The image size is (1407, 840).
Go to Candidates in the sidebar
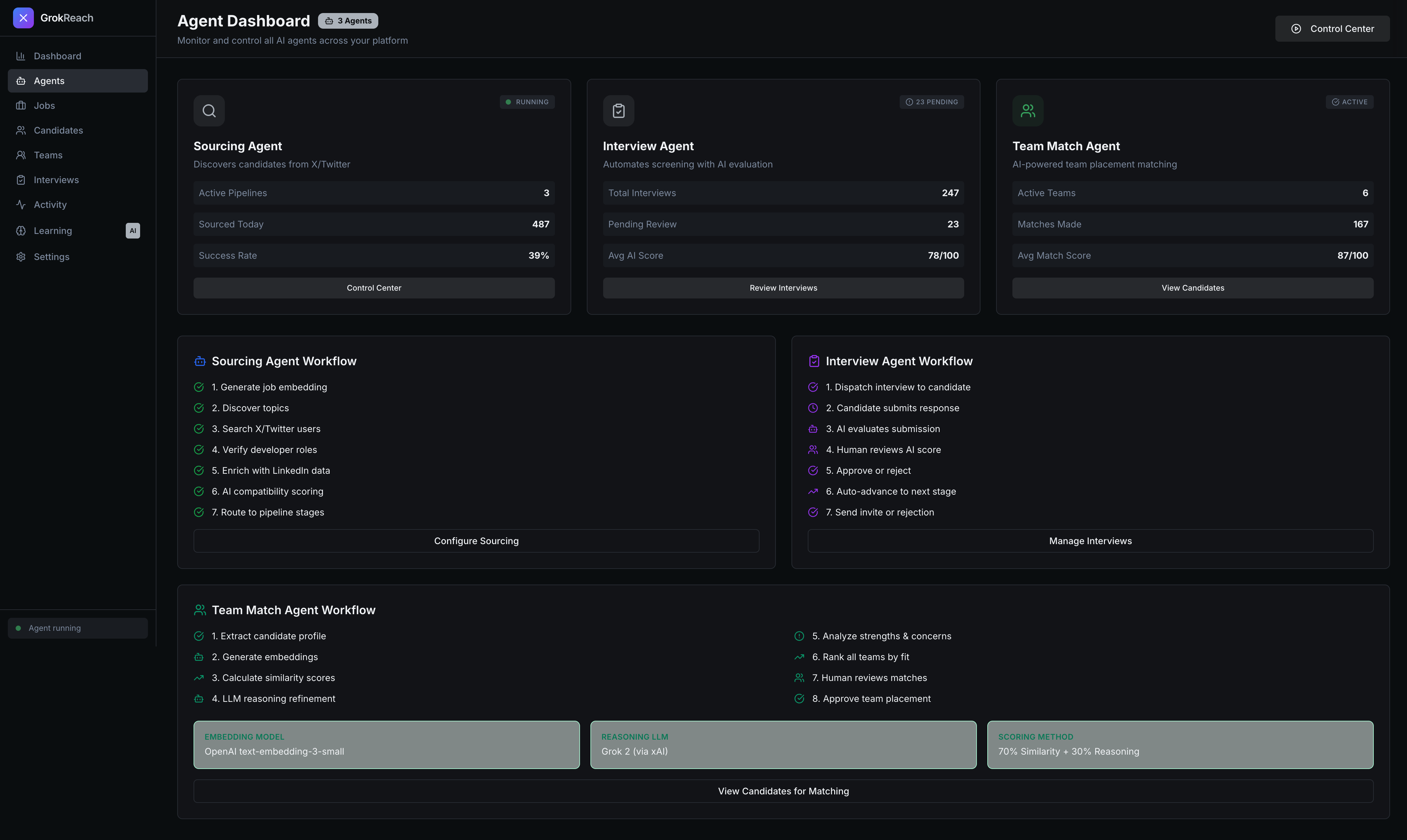pos(58,130)
